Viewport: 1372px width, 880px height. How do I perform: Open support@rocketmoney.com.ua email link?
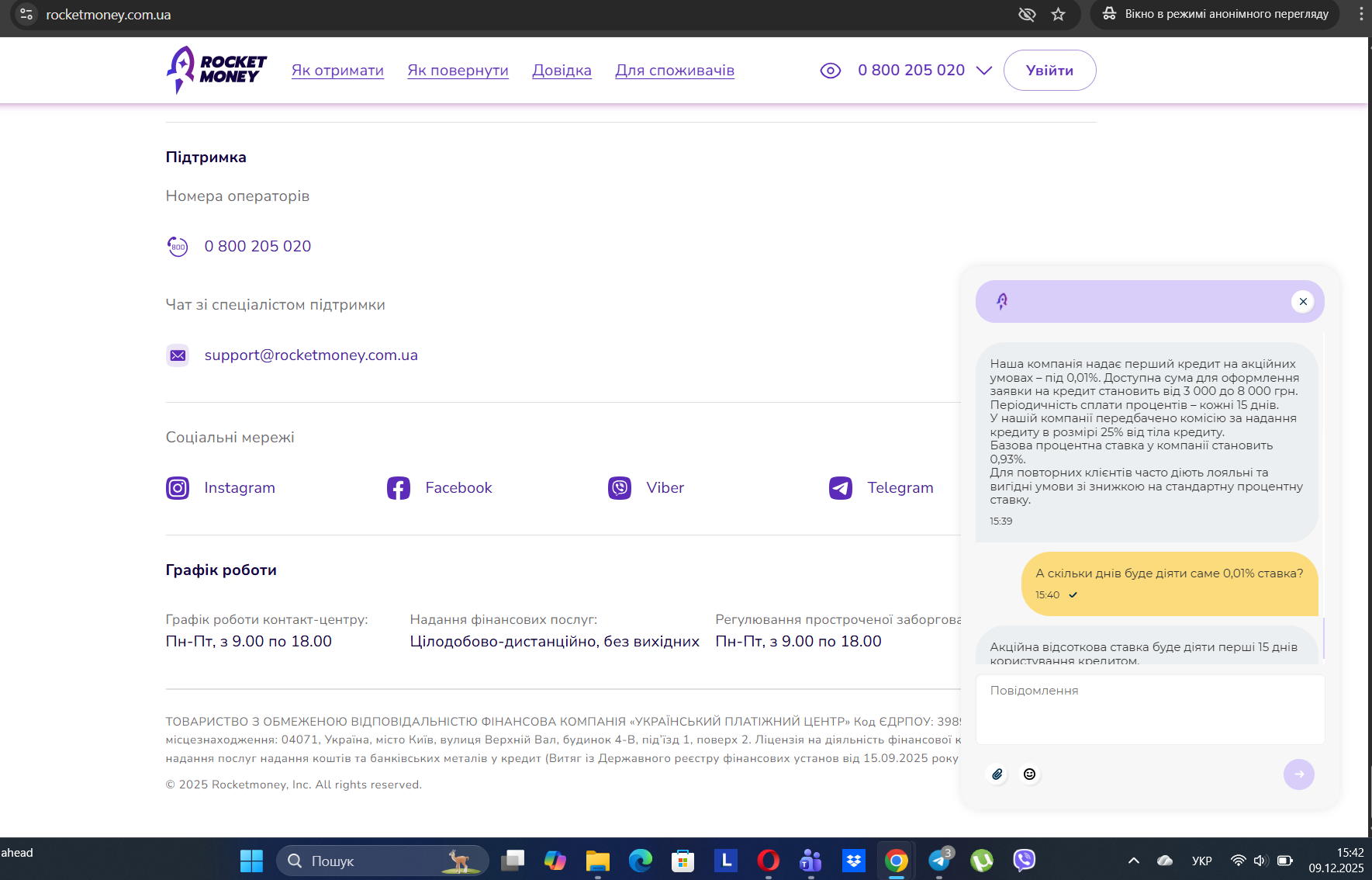311,355
